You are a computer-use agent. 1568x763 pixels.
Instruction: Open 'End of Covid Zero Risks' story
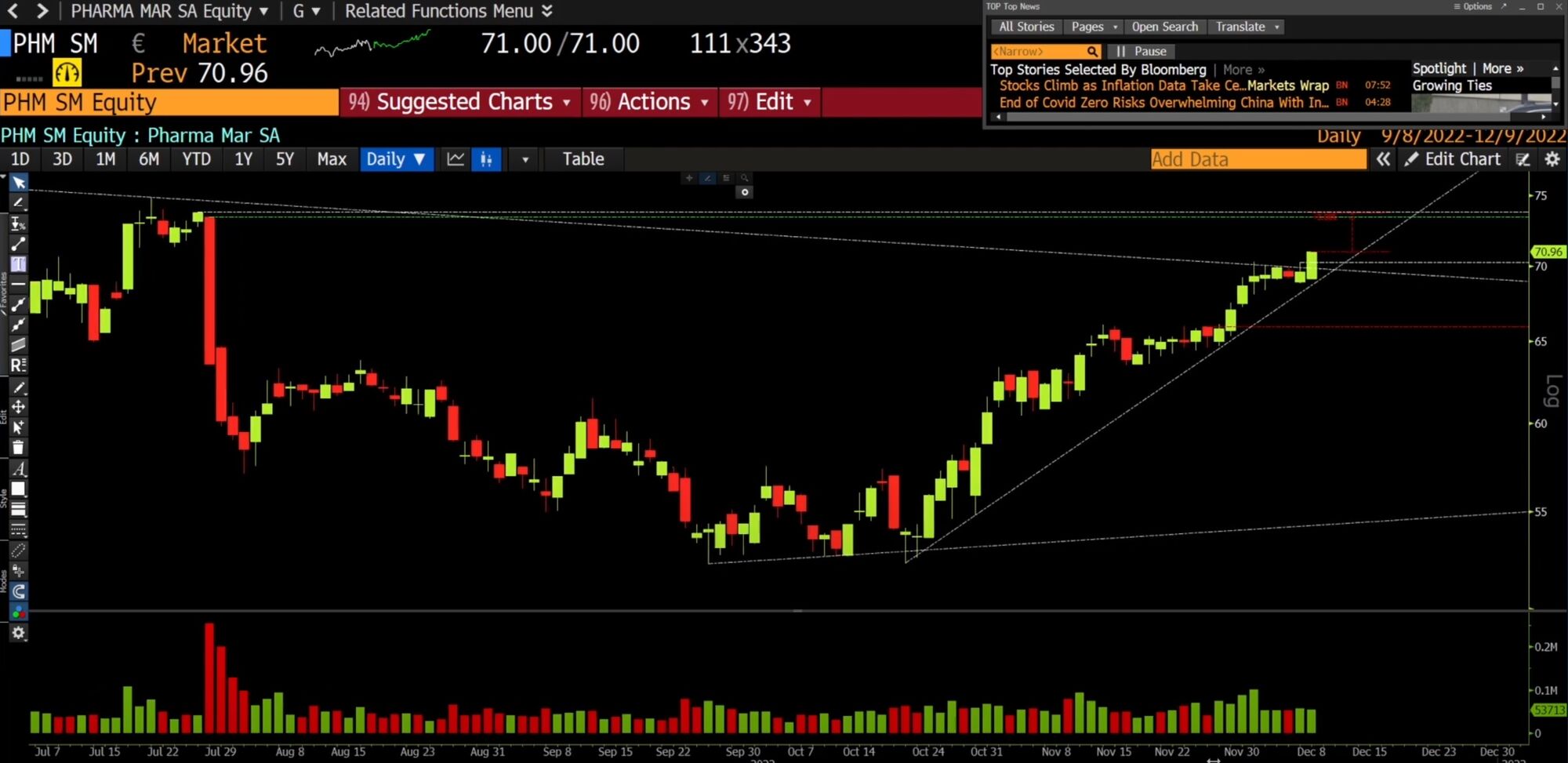click(1164, 103)
